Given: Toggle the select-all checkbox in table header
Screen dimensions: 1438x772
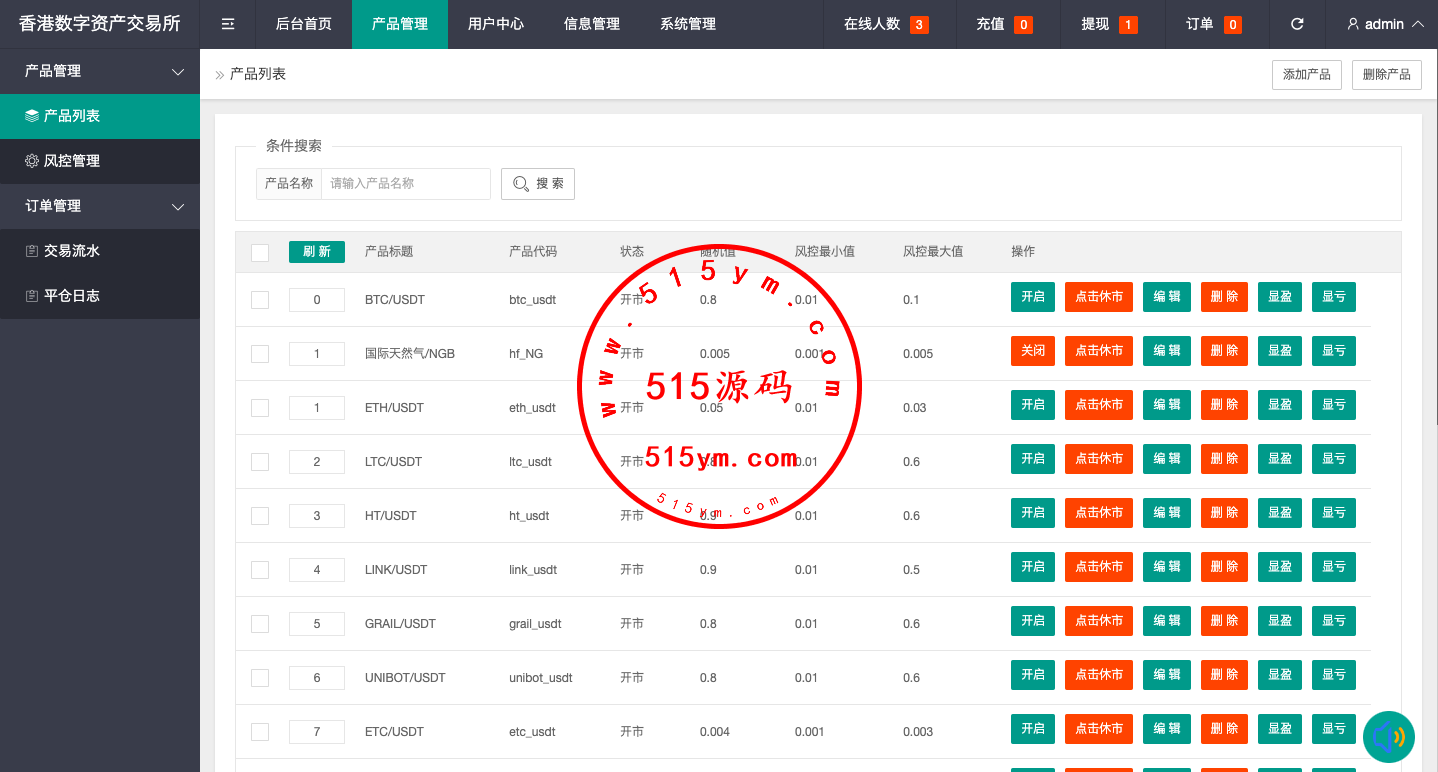Looking at the screenshot, I should pyautogui.click(x=260, y=252).
